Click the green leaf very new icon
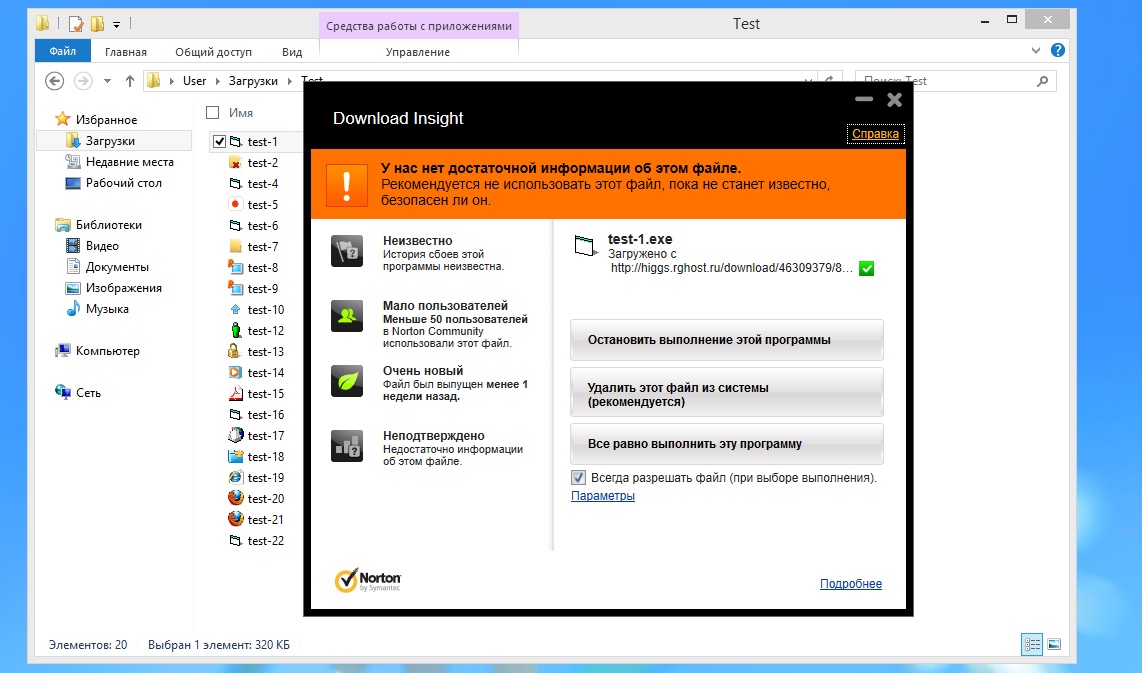 coord(347,381)
